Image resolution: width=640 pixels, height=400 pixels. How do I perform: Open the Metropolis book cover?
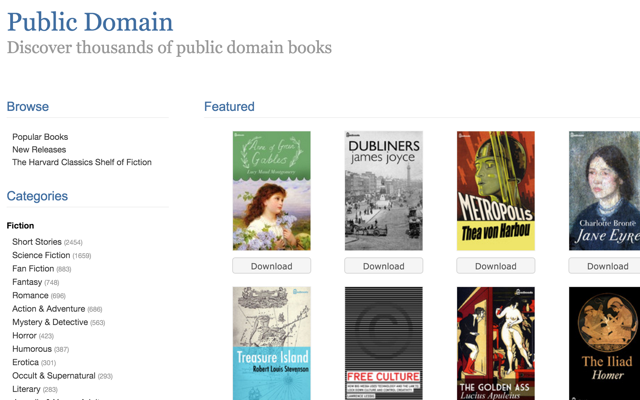[495, 191]
